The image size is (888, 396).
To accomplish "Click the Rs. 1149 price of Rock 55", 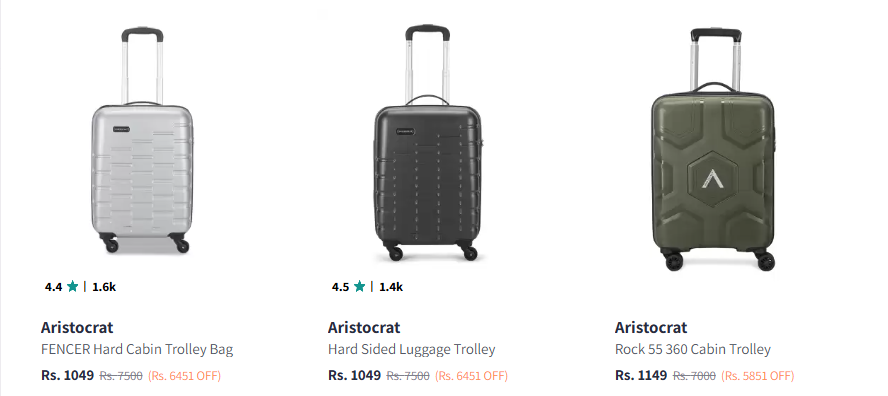I will 641,375.
